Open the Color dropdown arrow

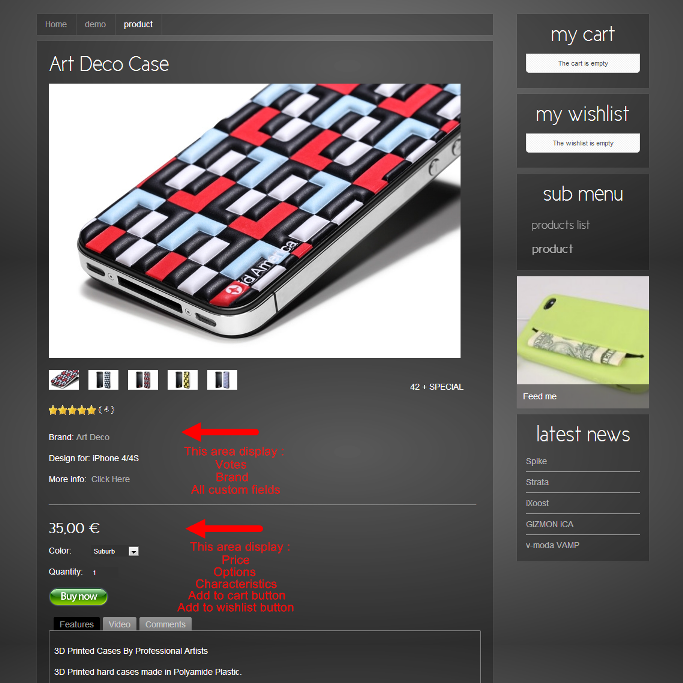click(x=134, y=551)
